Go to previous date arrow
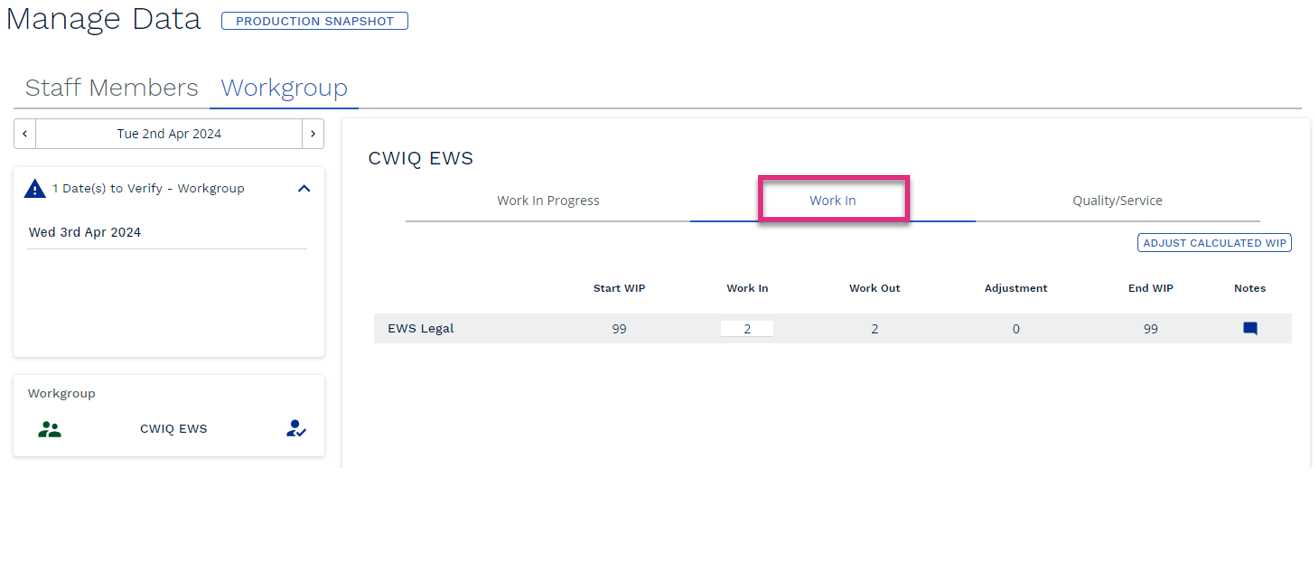This screenshot has height=571, width=1315. pyautogui.click(x=25, y=134)
